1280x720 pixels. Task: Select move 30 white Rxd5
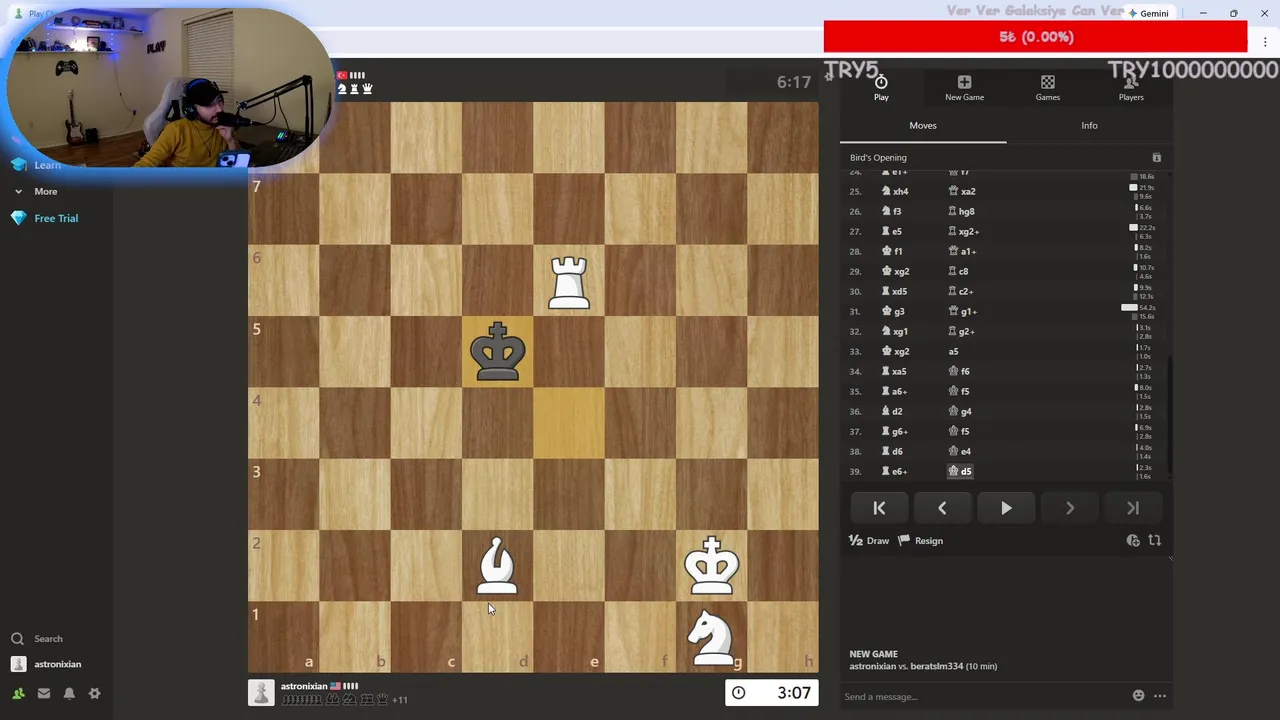click(894, 291)
